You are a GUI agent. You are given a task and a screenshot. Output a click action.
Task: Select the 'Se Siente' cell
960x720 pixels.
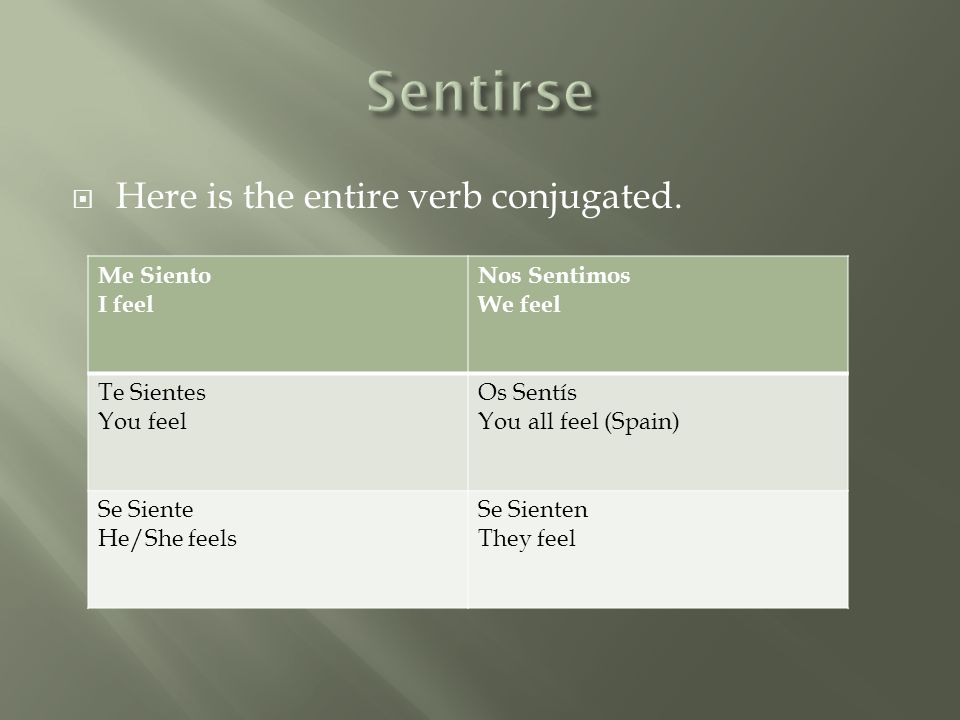pos(278,549)
